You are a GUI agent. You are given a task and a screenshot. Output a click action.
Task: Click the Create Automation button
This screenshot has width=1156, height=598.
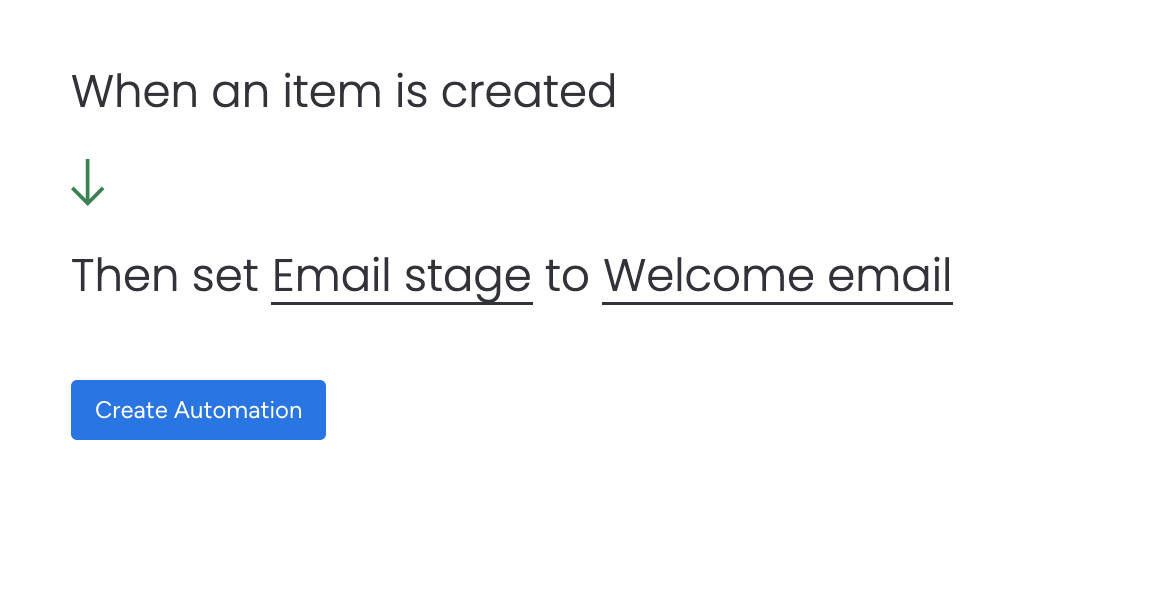(198, 410)
